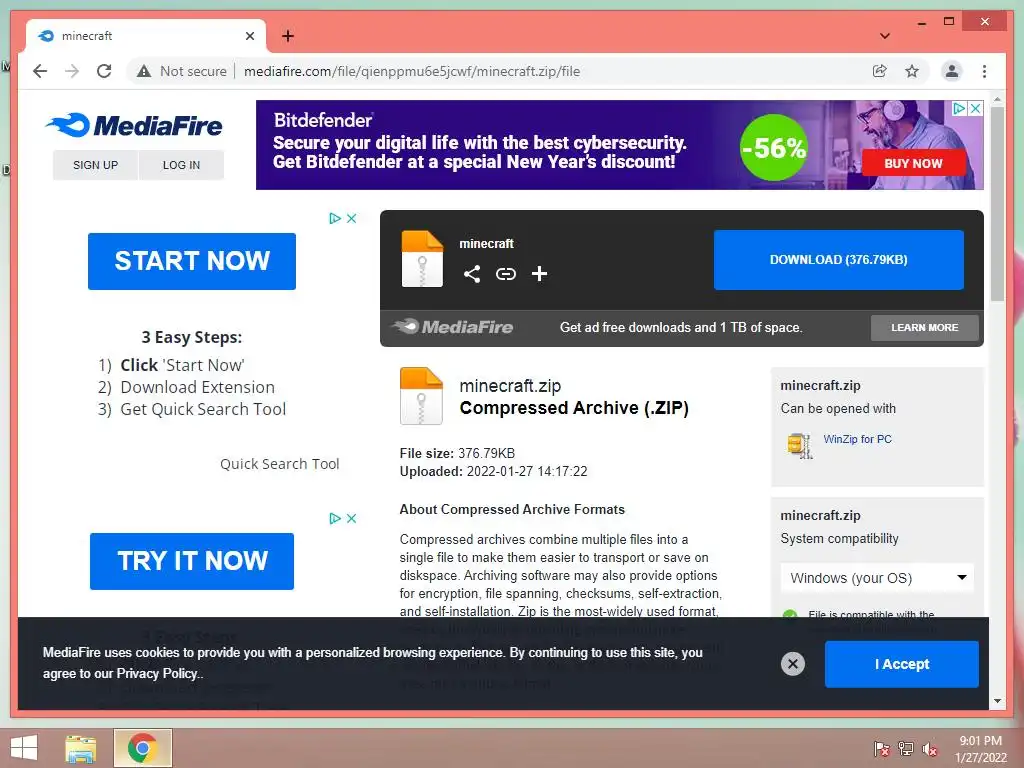Open a new tab with the plus button
This screenshot has width=1024, height=768.
click(288, 36)
